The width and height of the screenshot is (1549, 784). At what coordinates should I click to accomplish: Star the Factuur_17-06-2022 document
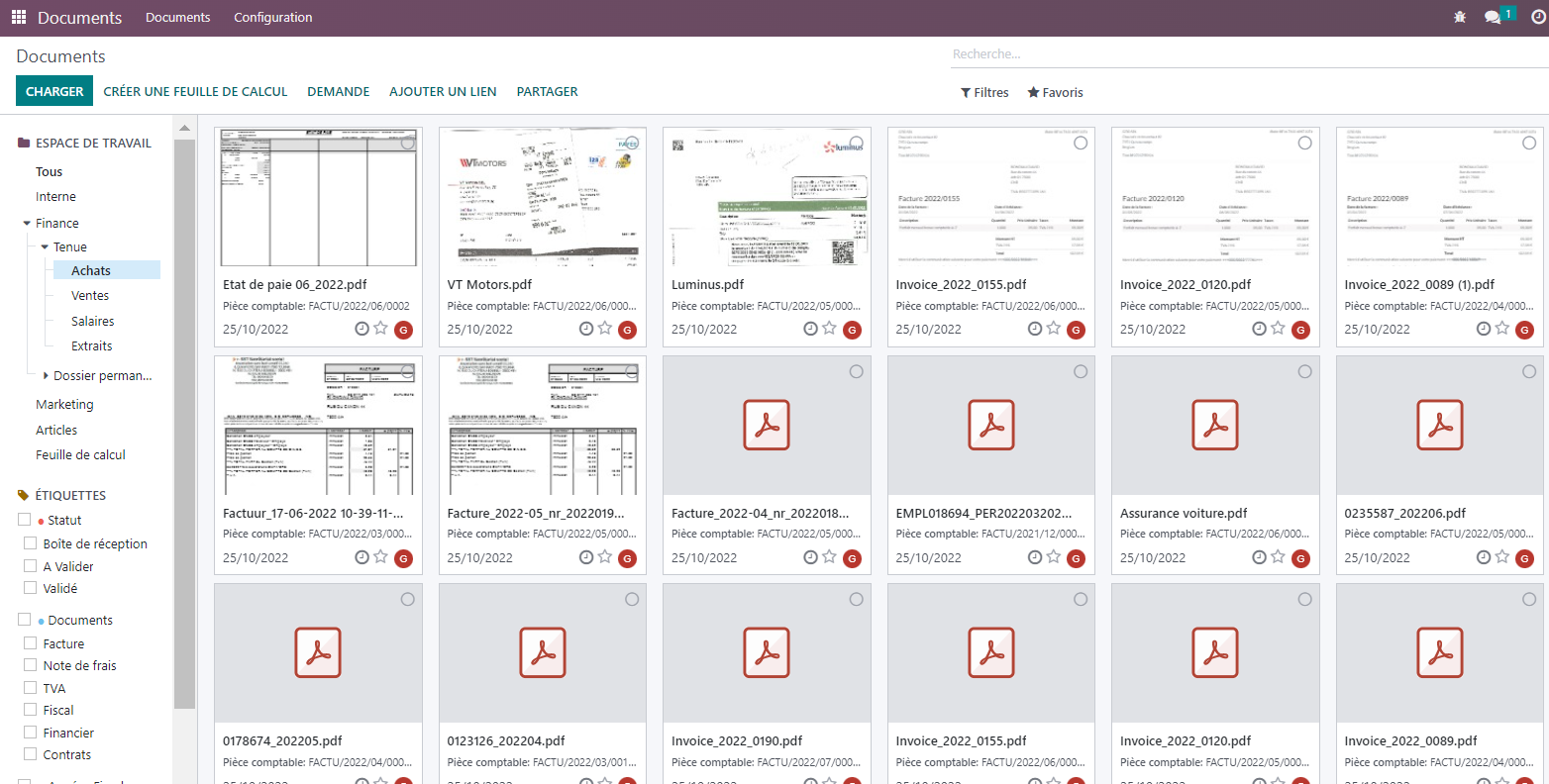[x=380, y=557]
